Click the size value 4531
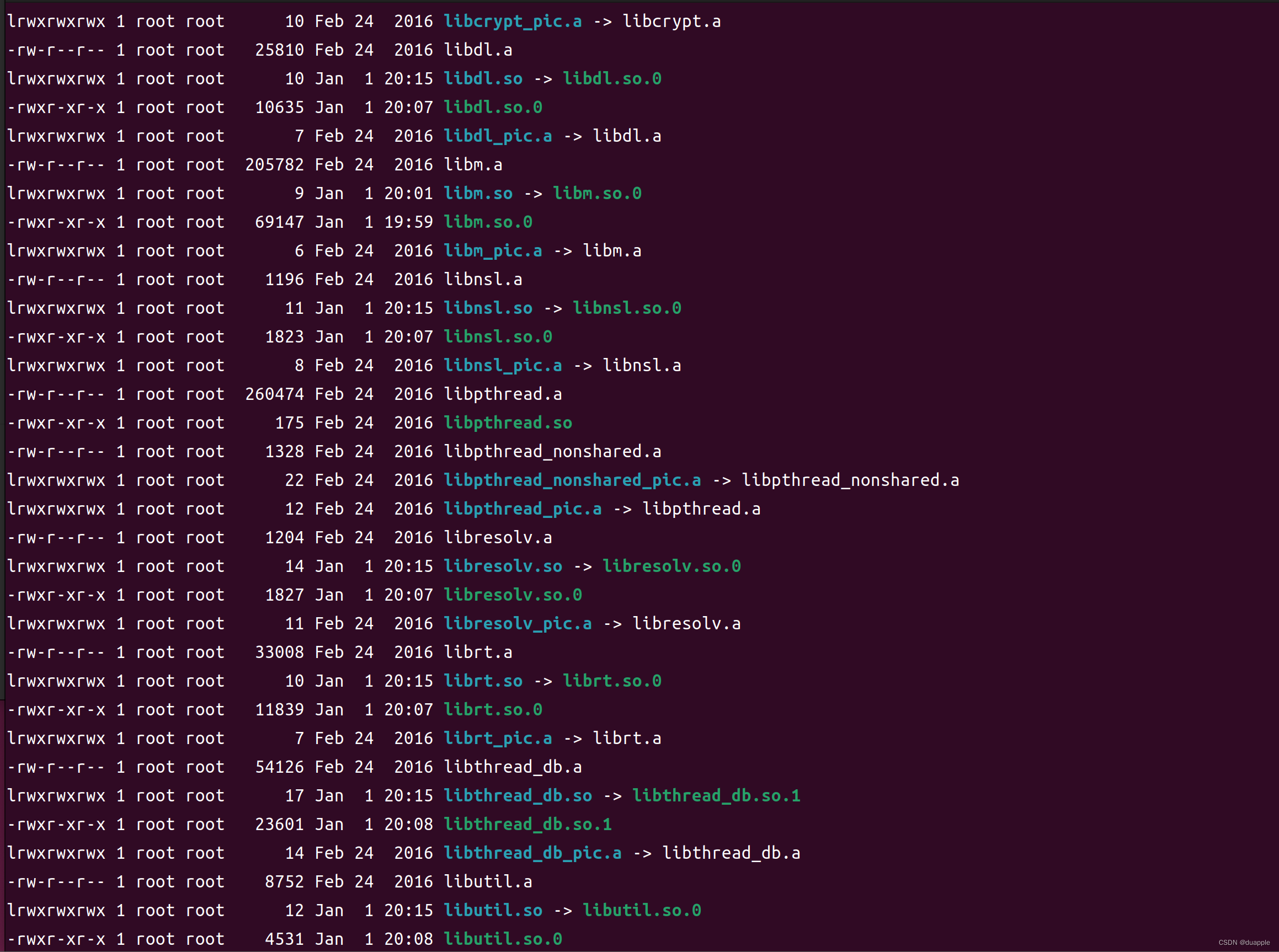 point(284,939)
